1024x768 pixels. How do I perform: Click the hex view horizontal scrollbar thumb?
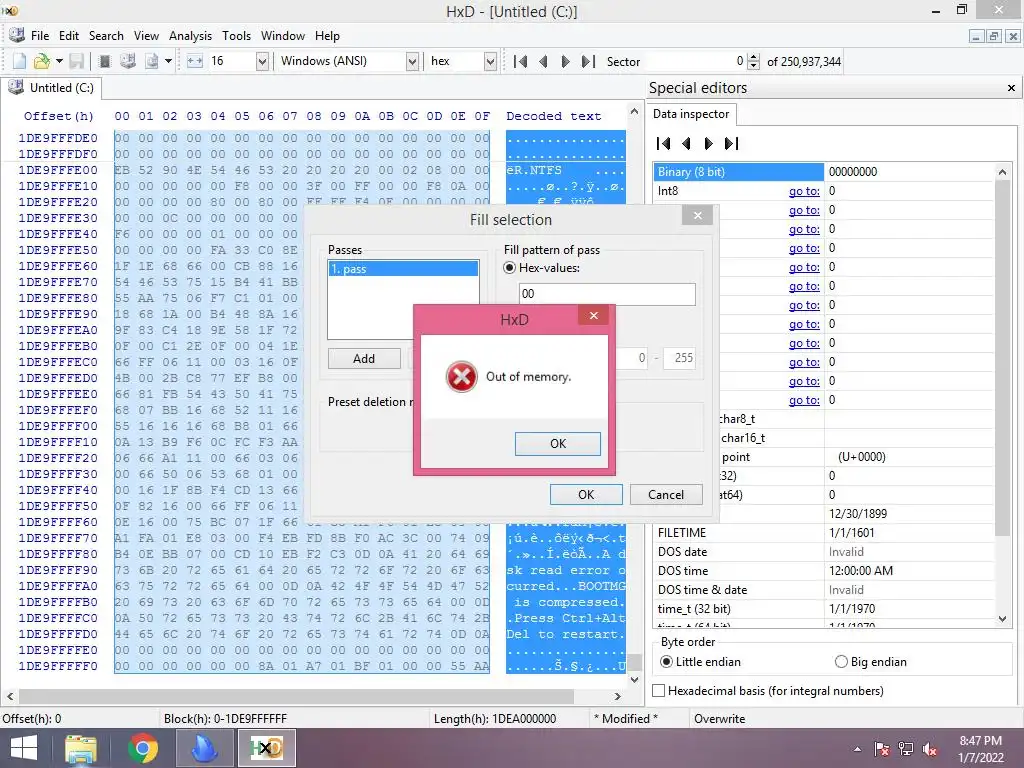[296, 696]
